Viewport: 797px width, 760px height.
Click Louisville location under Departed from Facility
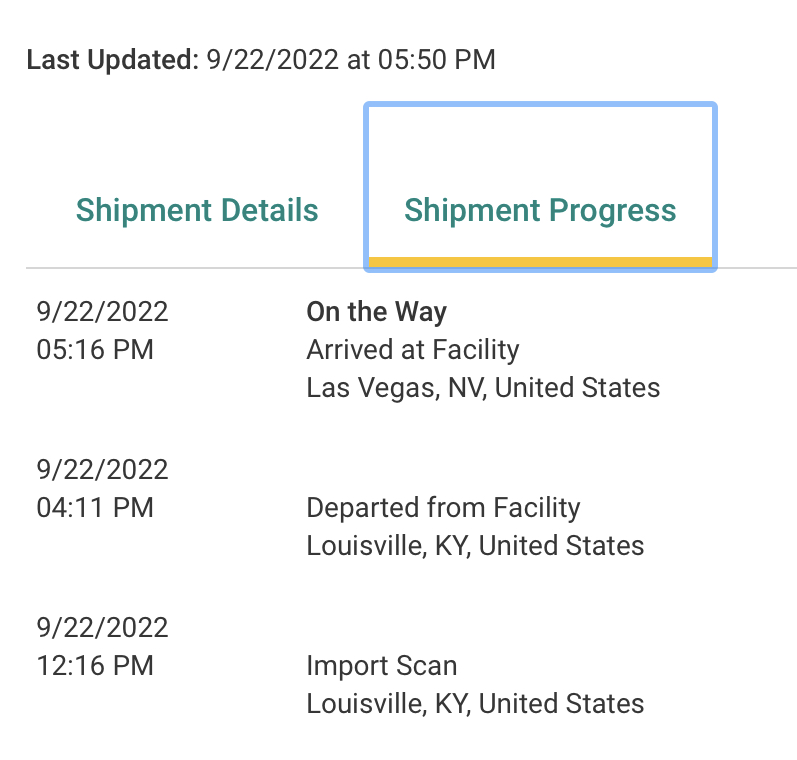[475, 546]
